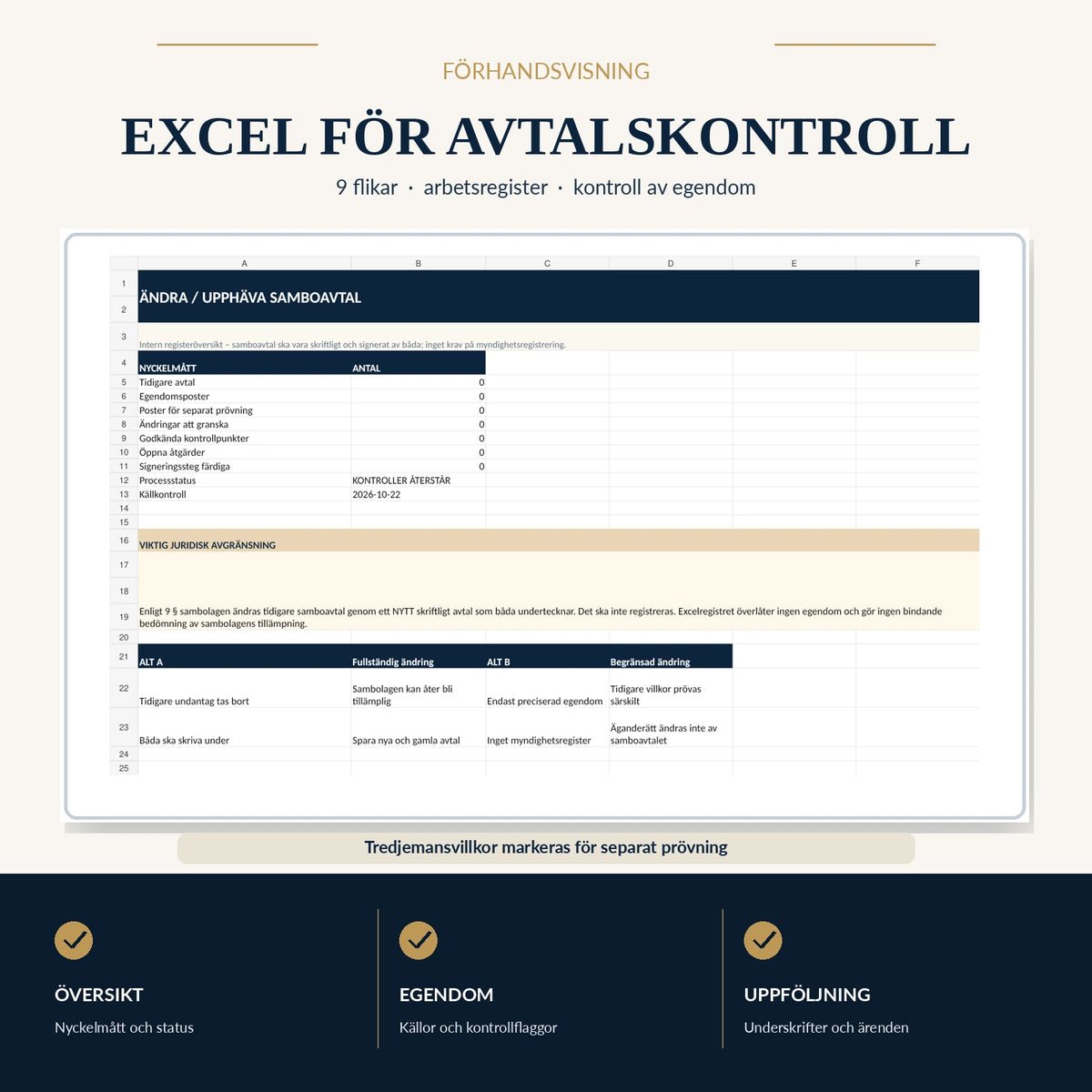Select row header 12

124,480
